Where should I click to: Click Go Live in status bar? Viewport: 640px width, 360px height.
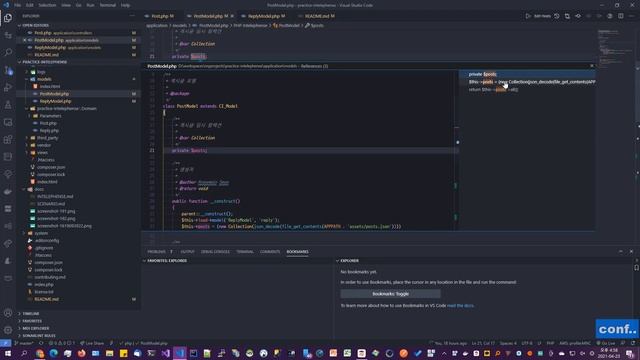(606, 343)
